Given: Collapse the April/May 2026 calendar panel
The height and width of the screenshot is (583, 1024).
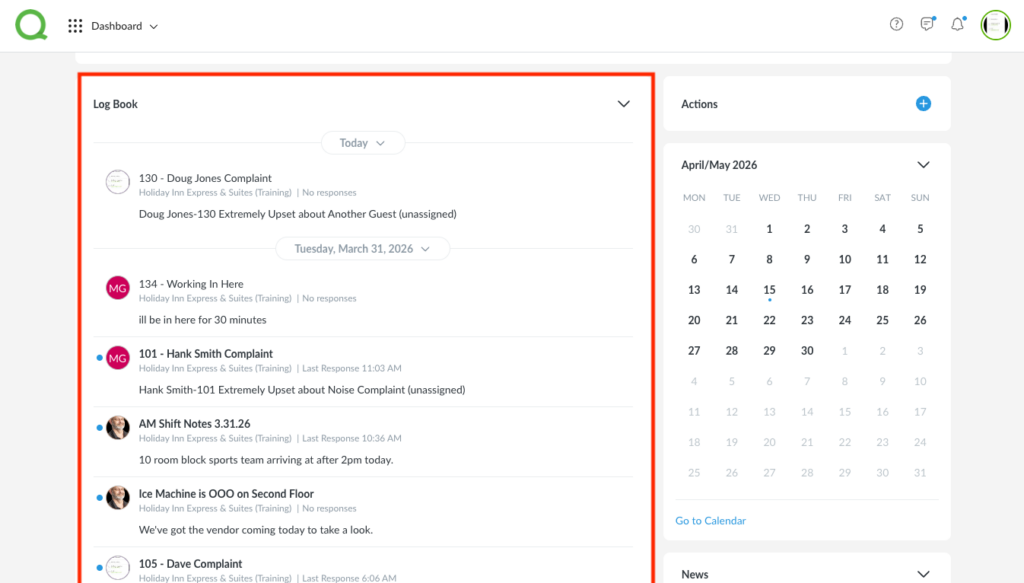Looking at the screenshot, I should [923, 165].
